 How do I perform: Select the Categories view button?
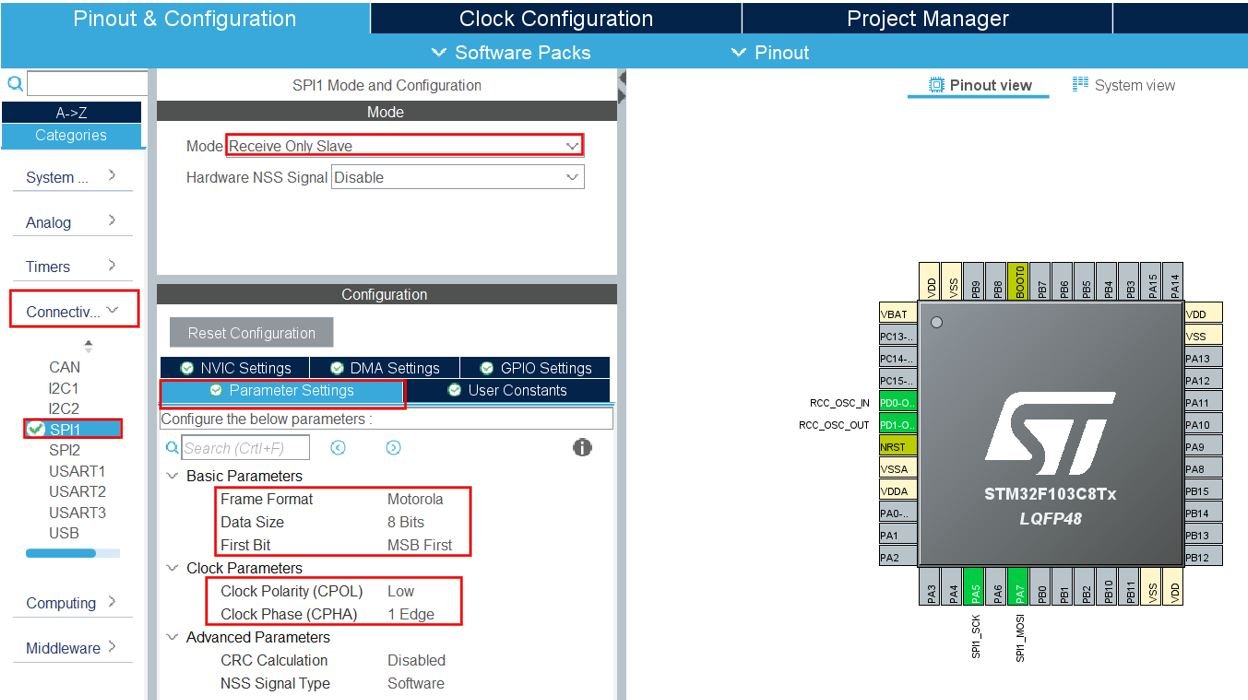70,136
